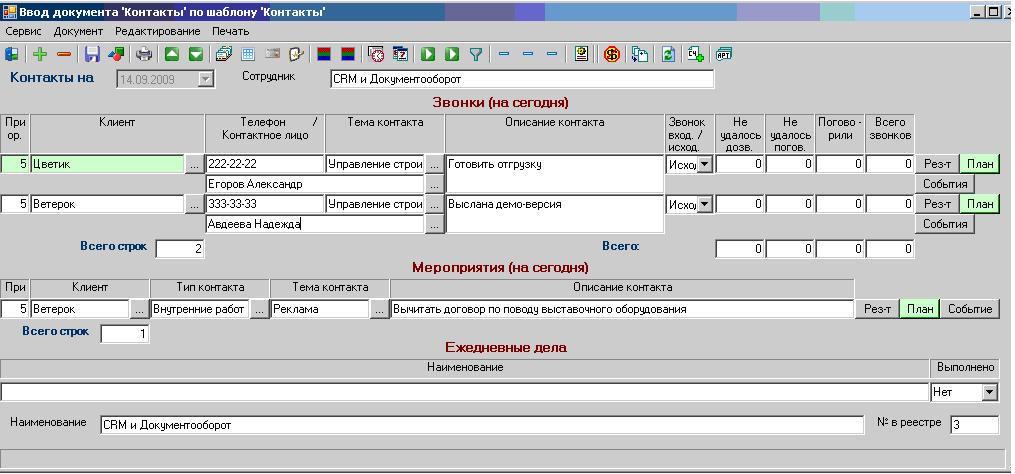Click the gray card icon in toolbar
Screen dimensions: 1015x474
click(273, 54)
